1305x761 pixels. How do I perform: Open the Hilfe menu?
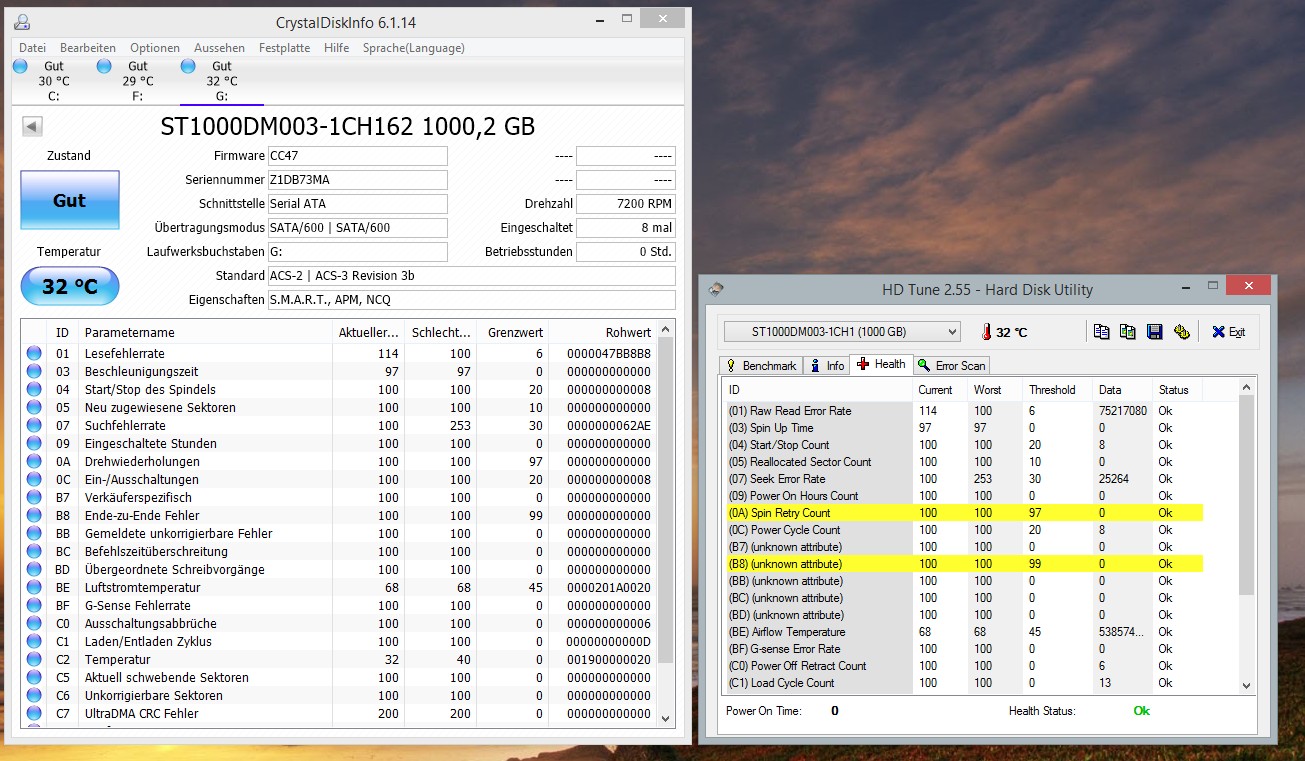(x=337, y=48)
